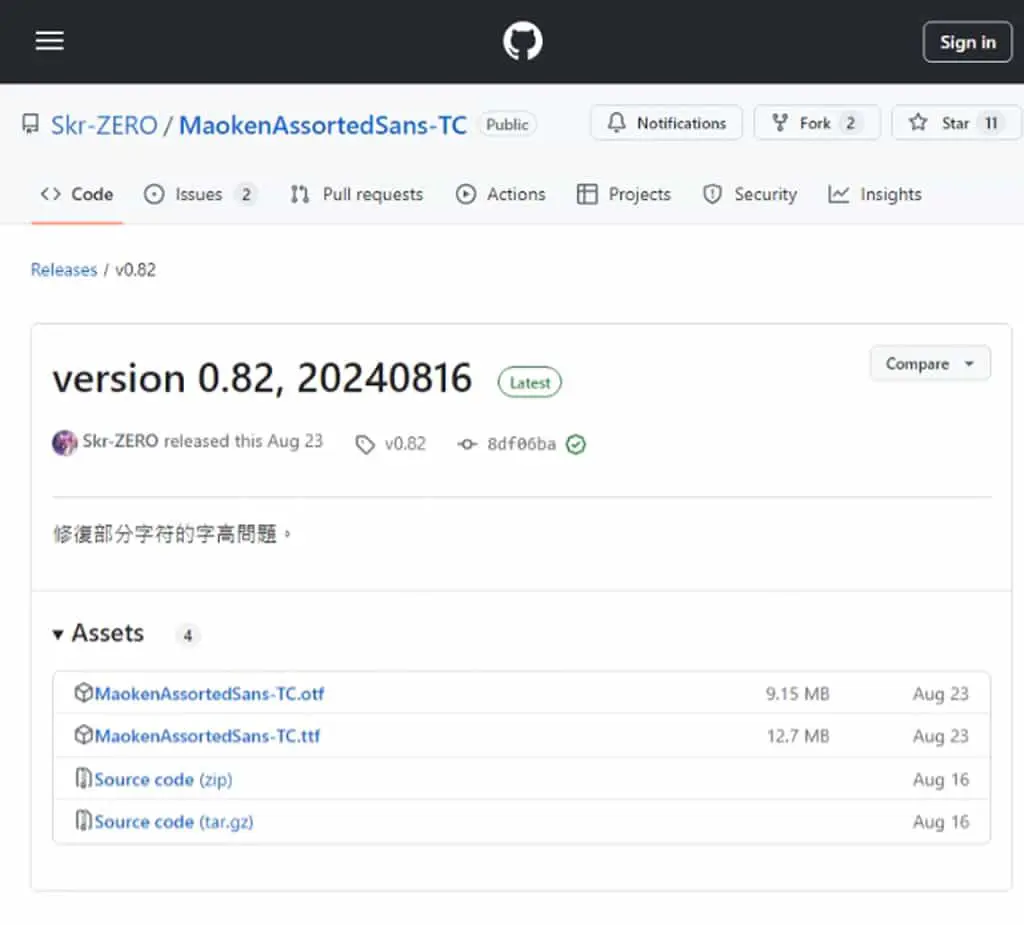Click the version 0.82, 20240816 title
The width and height of the screenshot is (1024, 925).
click(x=262, y=378)
